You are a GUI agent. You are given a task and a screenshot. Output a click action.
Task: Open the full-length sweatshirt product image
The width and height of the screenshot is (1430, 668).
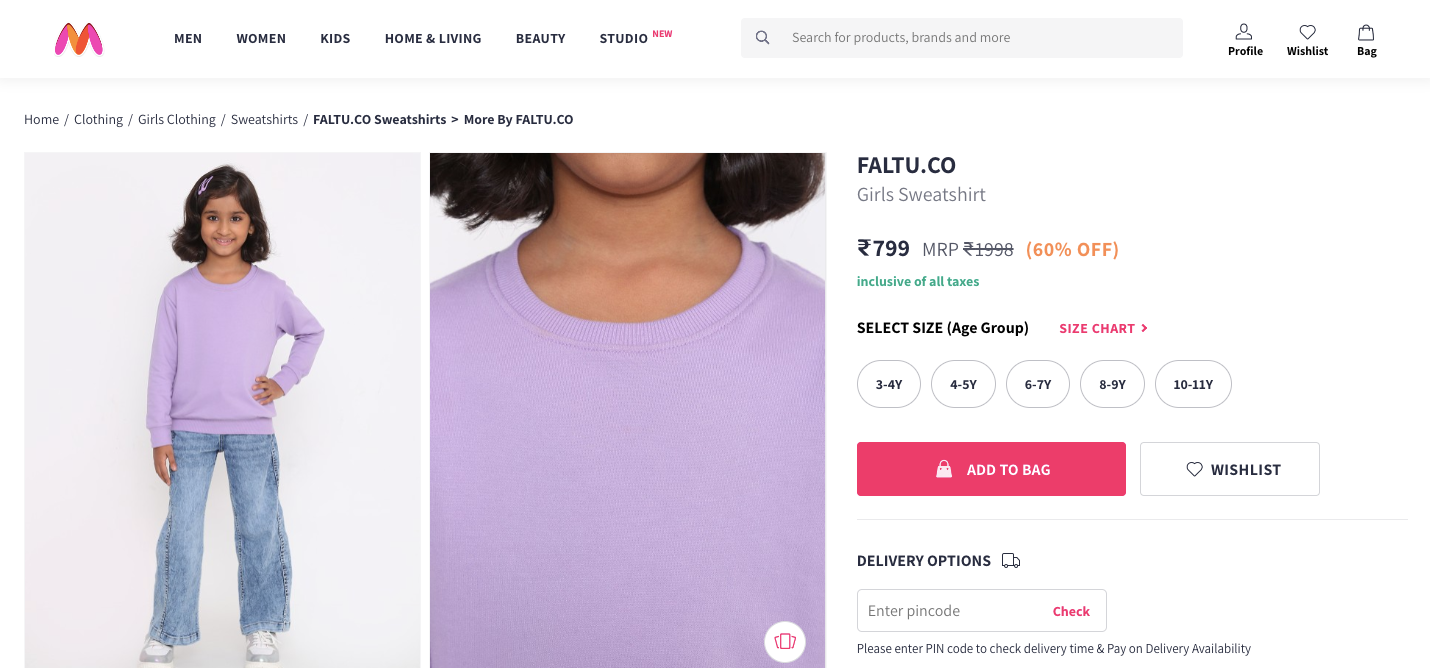(222, 410)
